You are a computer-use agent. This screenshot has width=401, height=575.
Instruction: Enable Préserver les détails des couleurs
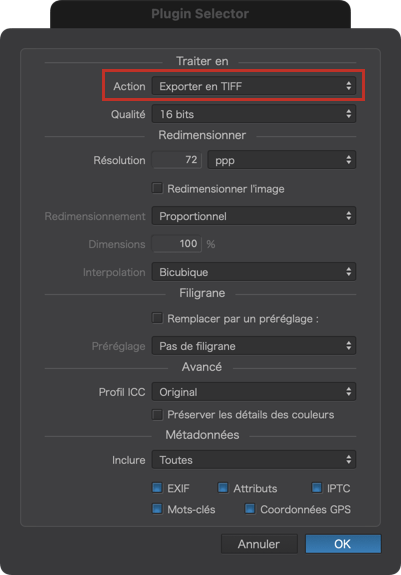157,415
